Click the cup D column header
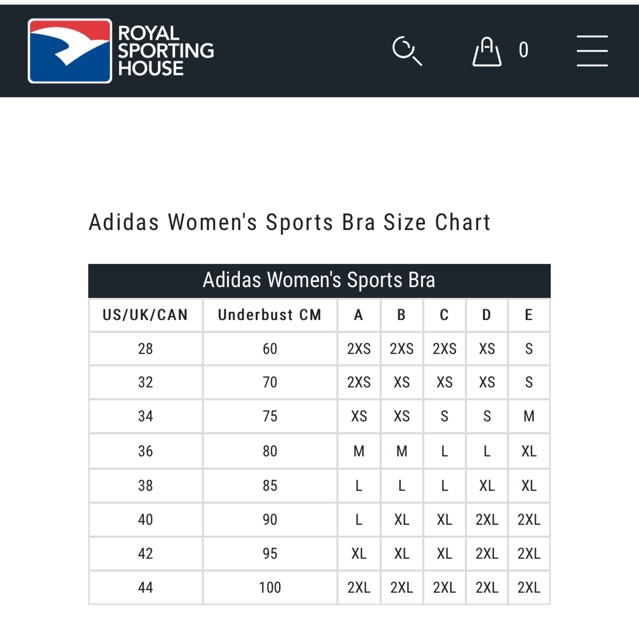 [x=487, y=315]
